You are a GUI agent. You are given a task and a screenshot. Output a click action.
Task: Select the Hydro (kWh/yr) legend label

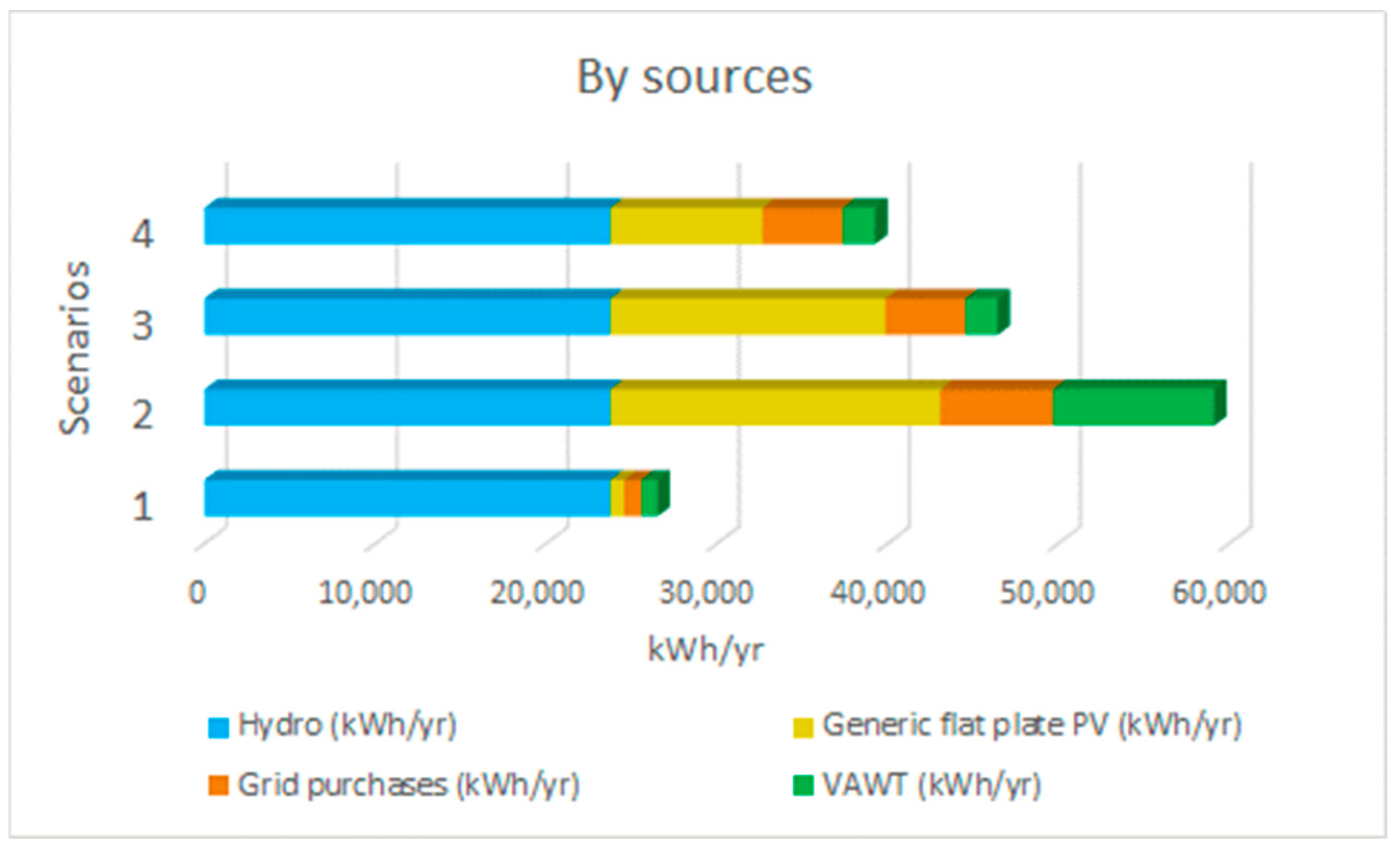347,726
